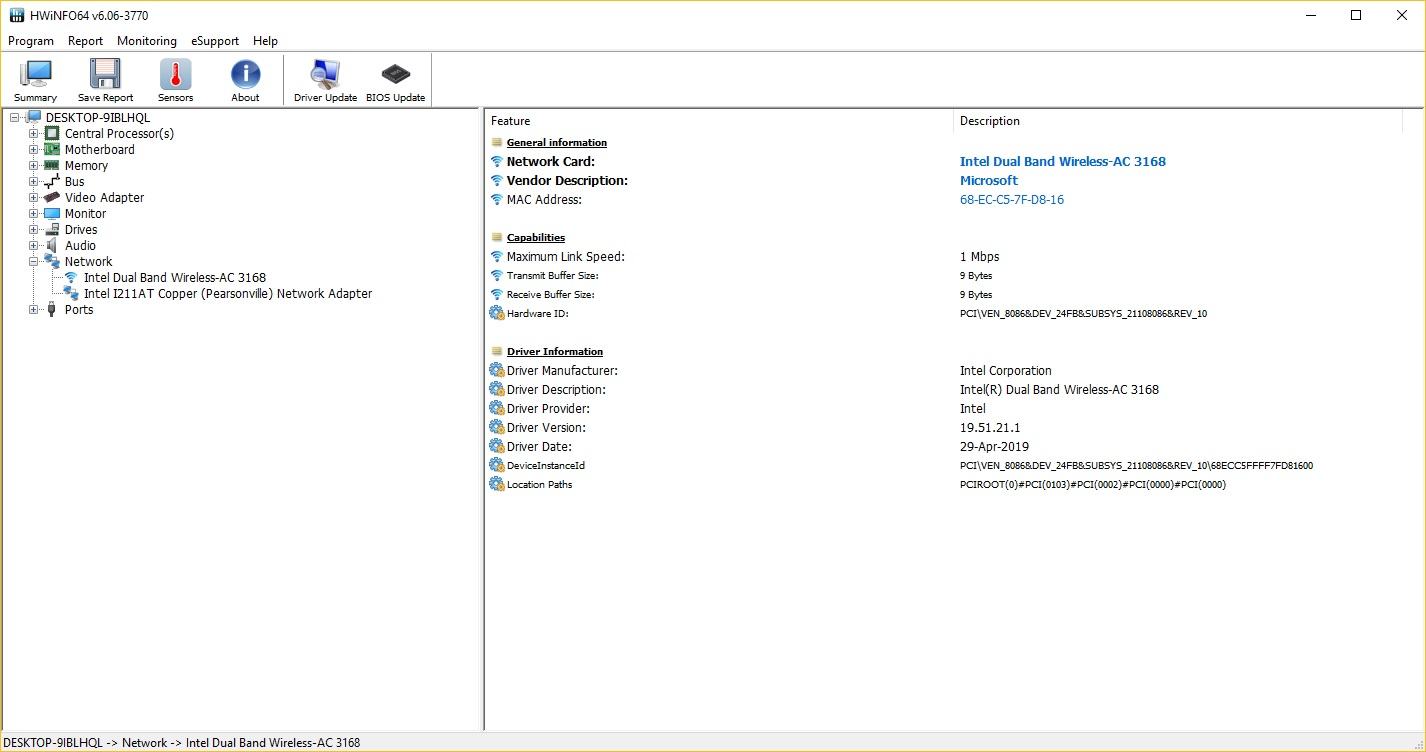Select the Drives icon in tree
This screenshot has width=1426, height=752.
click(x=52, y=229)
